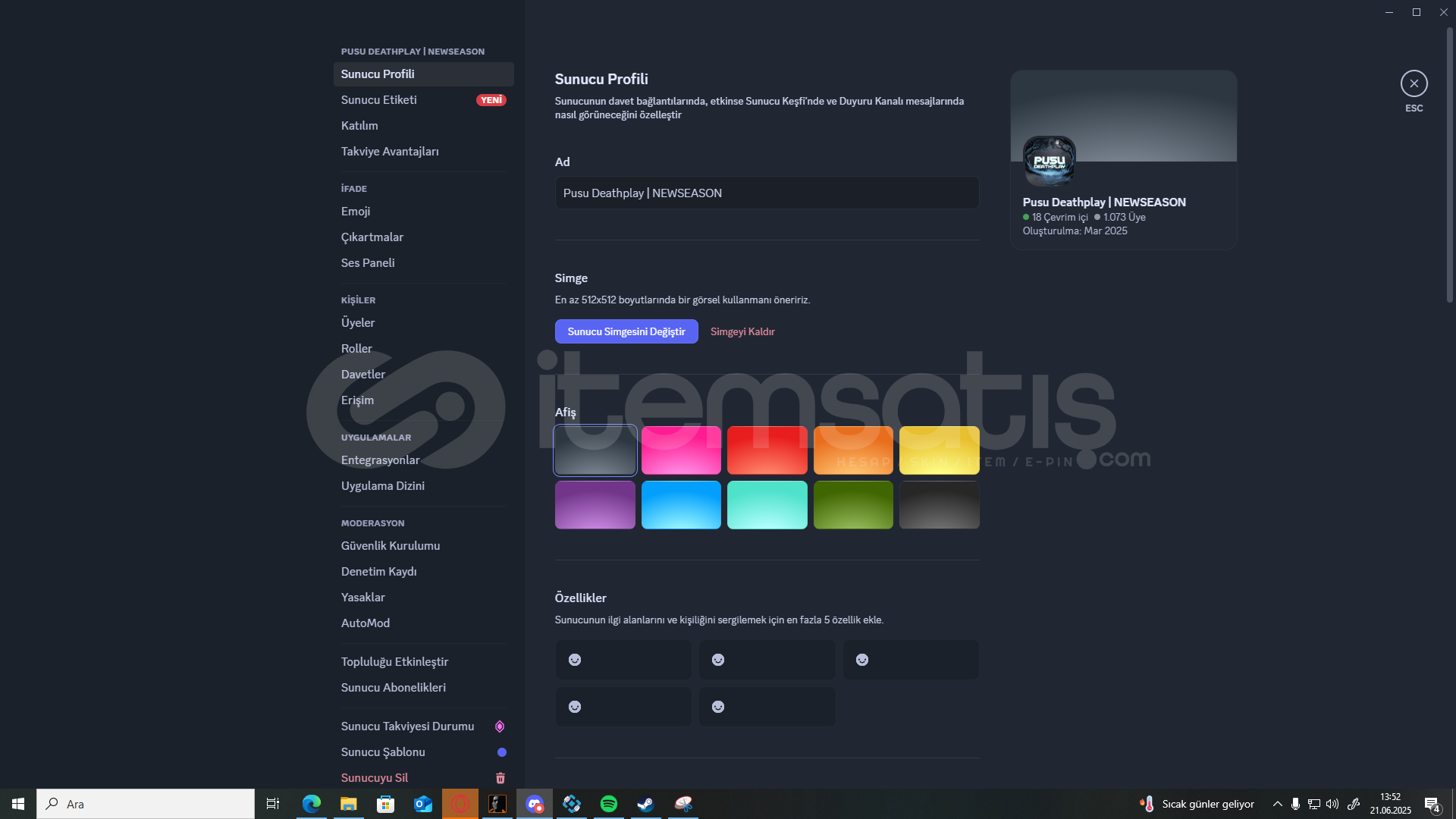Open Steam from the taskbar
This screenshot has width=1456, height=819.
point(645,804)
